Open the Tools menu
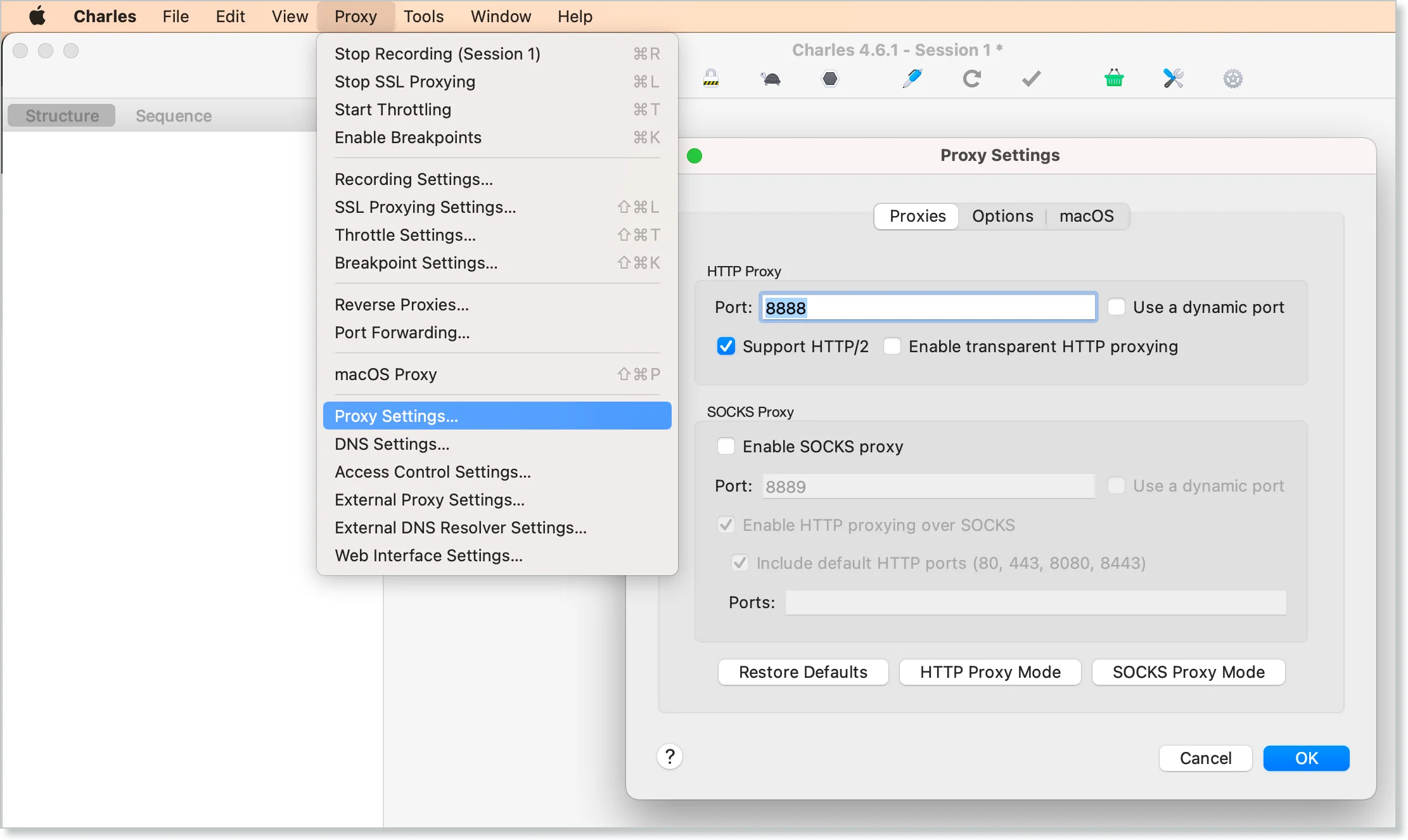 (423, 16)
